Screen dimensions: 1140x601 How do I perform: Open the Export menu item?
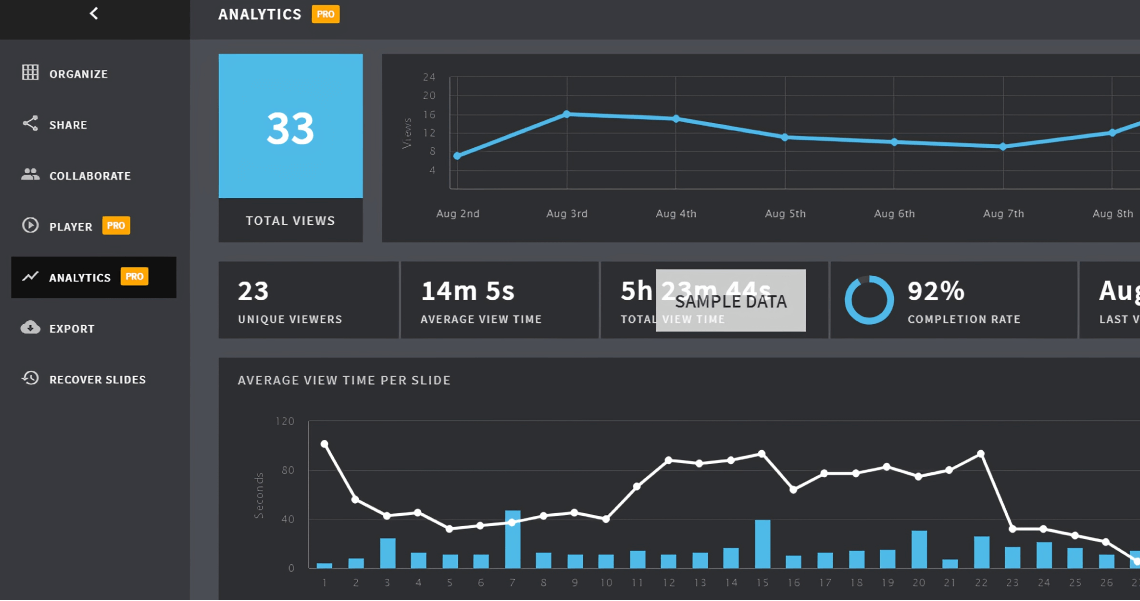click(x=94, y=328)
